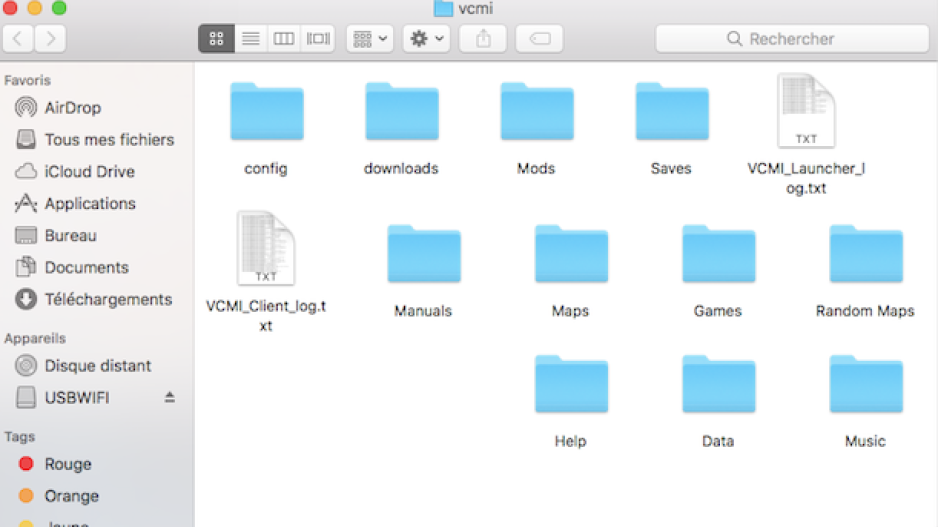Click the edit tags toolbar button
Image resolution: width=938 pixels, height=527 pixels.
tap(539, 39)
